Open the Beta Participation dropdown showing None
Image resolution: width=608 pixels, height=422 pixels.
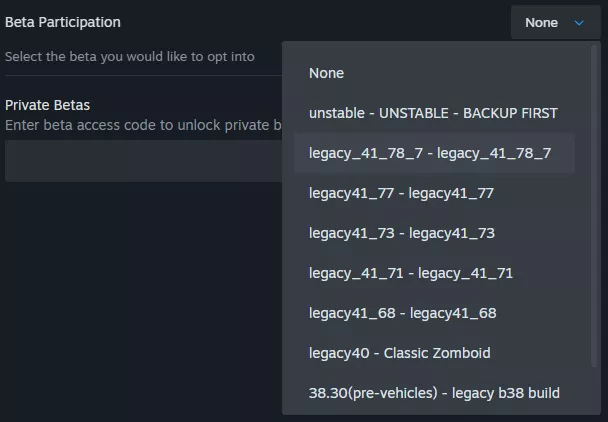555,22
